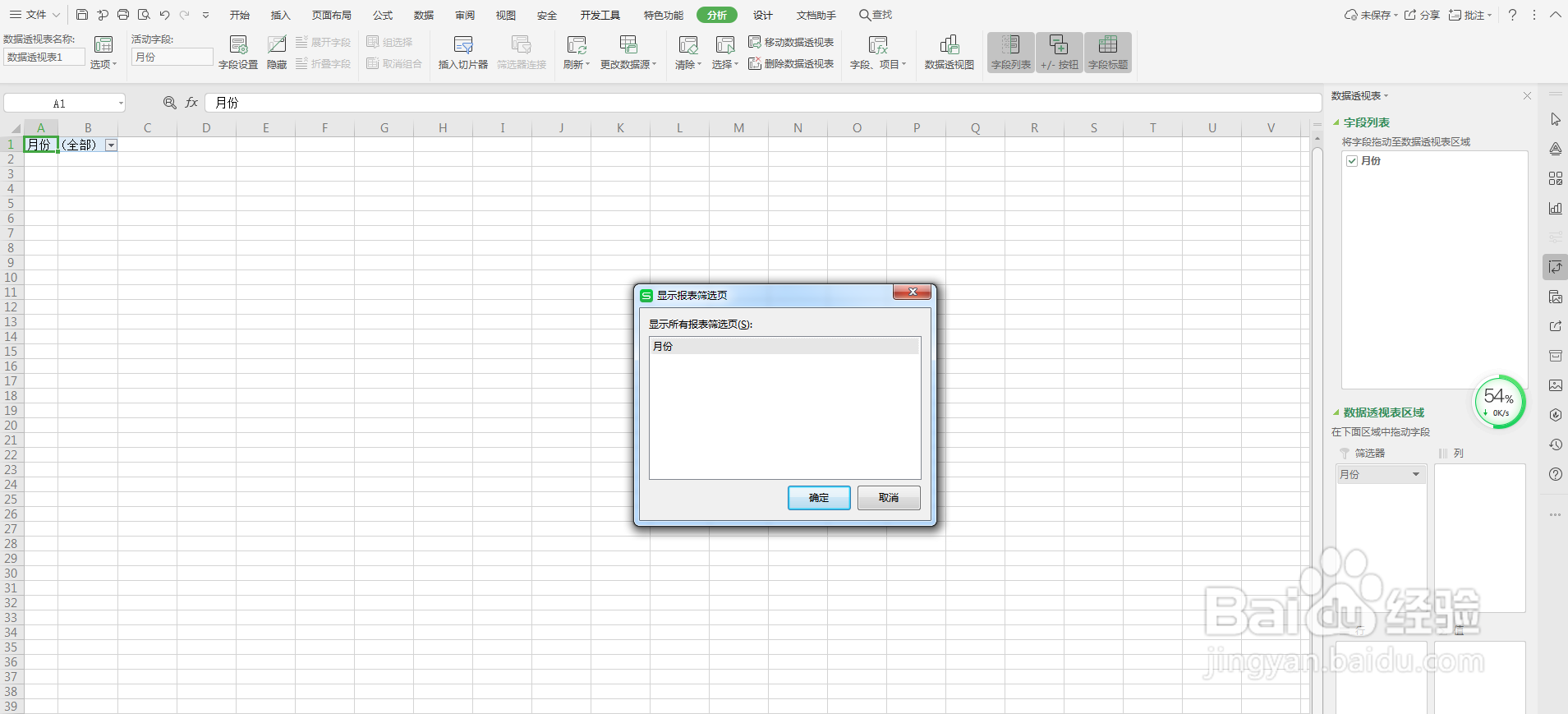Viewport: 1568px width, 714px height.
Task: Select column D header
Action: point(206,127)
